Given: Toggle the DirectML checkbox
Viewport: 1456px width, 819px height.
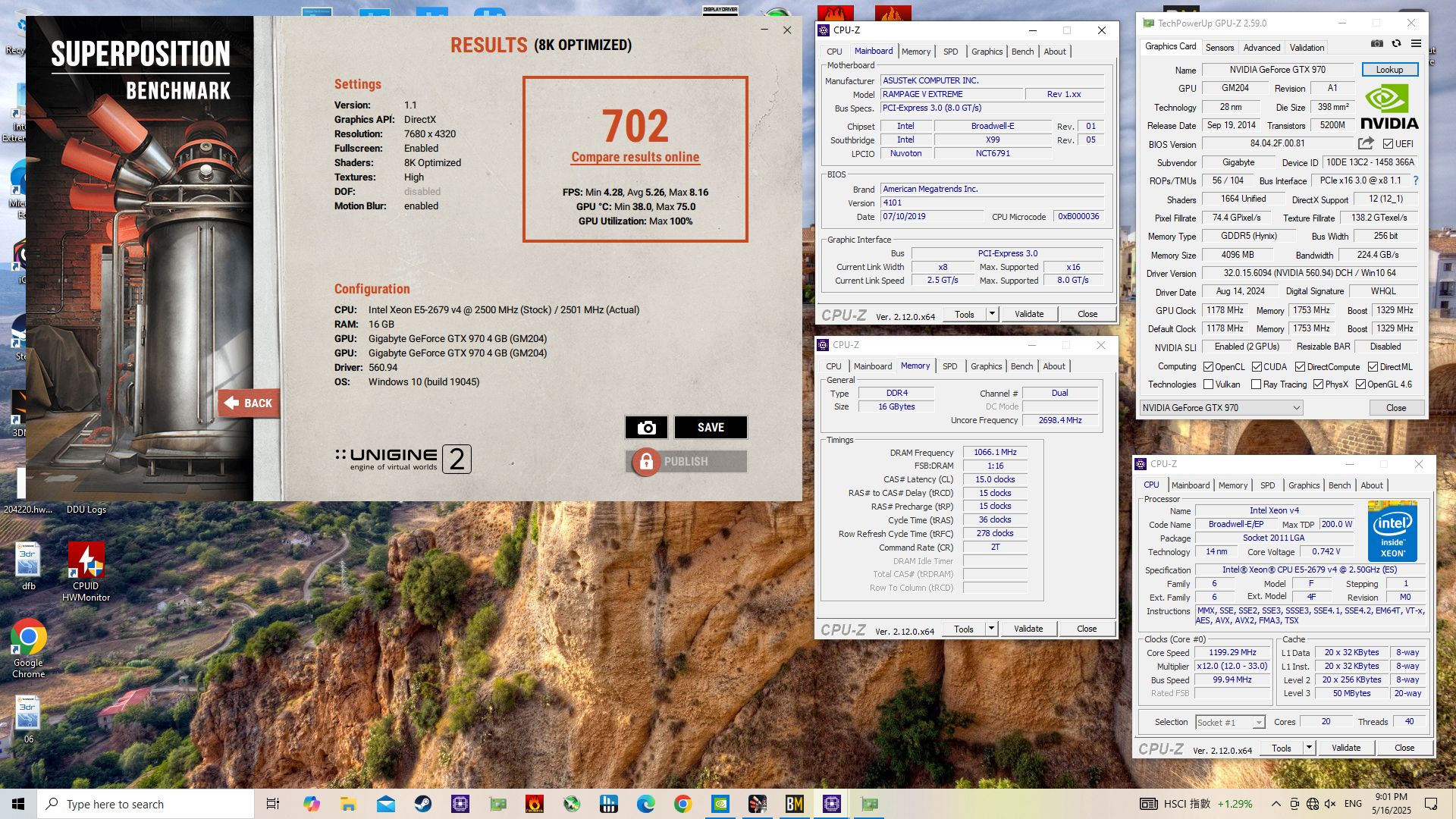Looking at the screenshot, I should pyautogui.click(x=1373, y=367).
